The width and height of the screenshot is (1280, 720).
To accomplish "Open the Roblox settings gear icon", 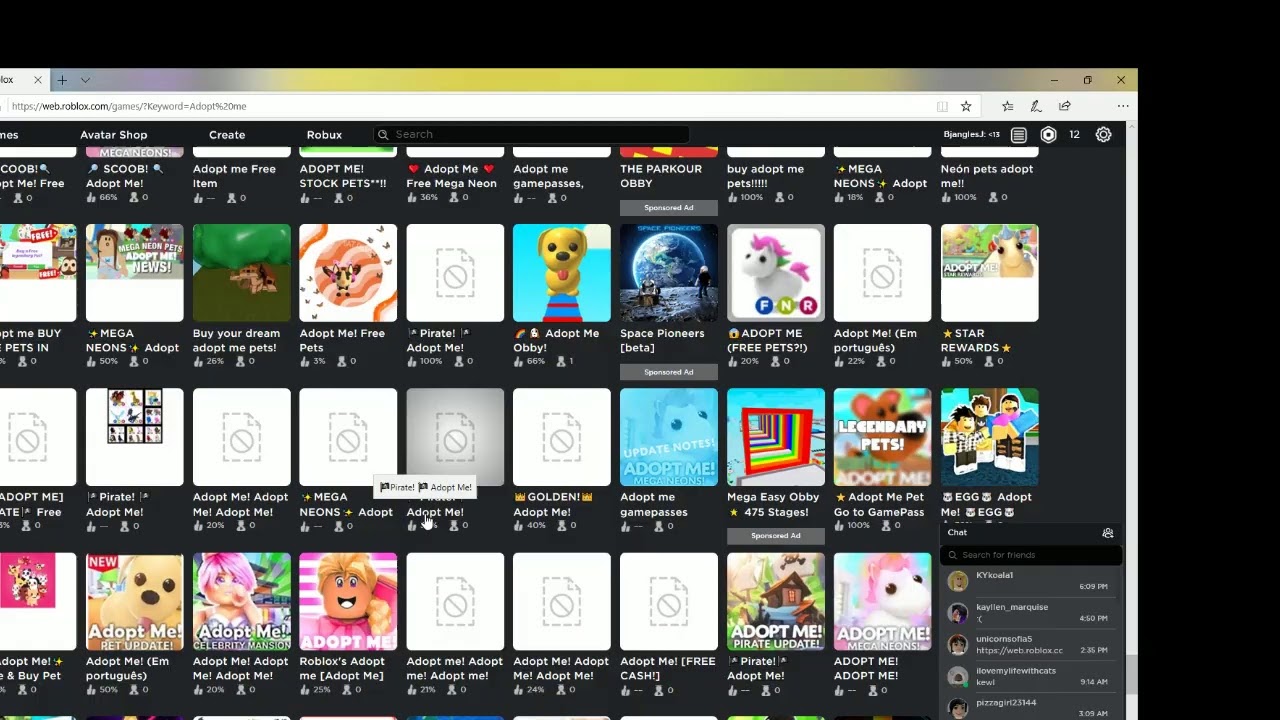I will (1103, 134).
